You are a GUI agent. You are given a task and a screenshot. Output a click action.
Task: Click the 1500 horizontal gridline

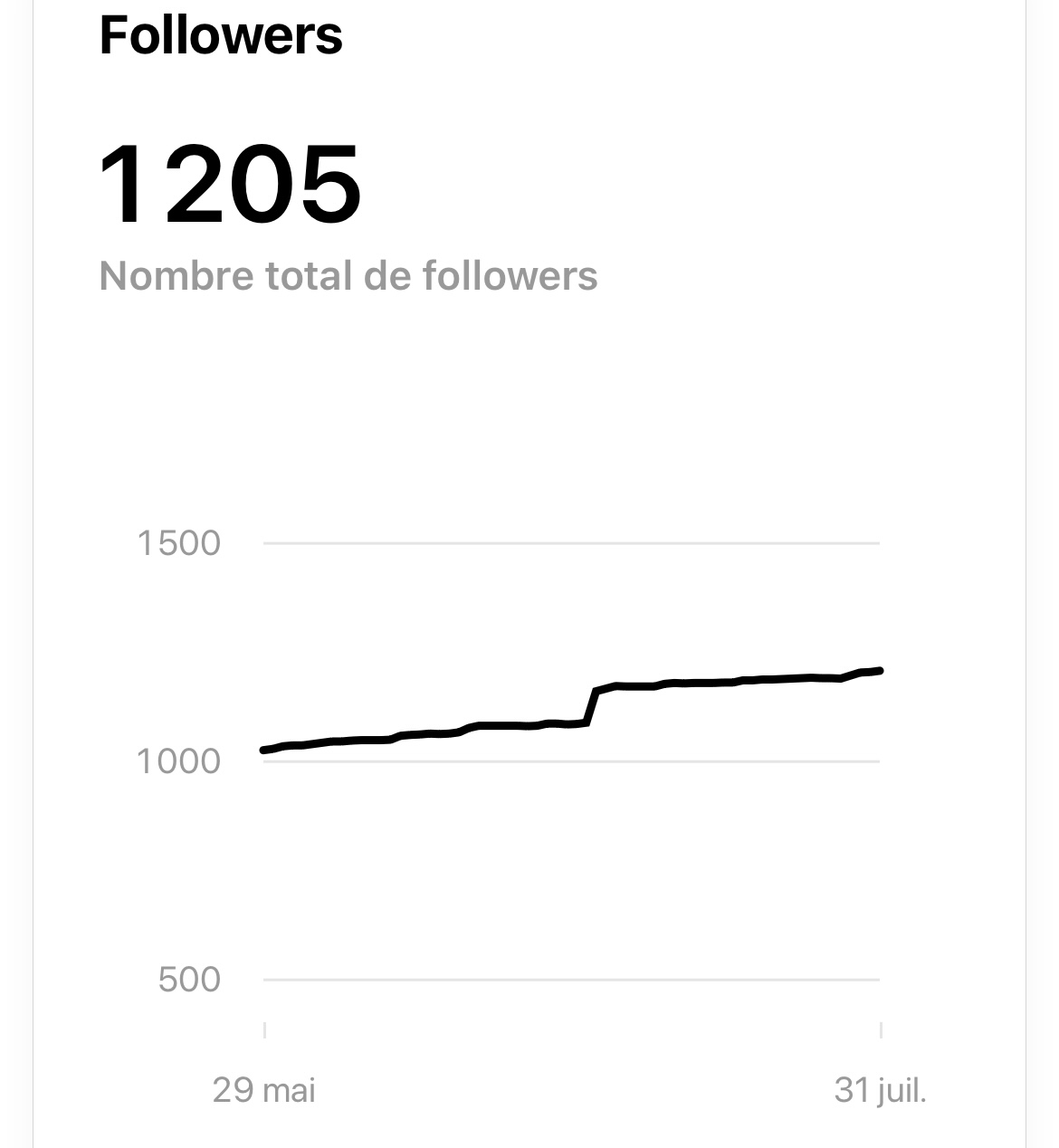click(570, 543)
